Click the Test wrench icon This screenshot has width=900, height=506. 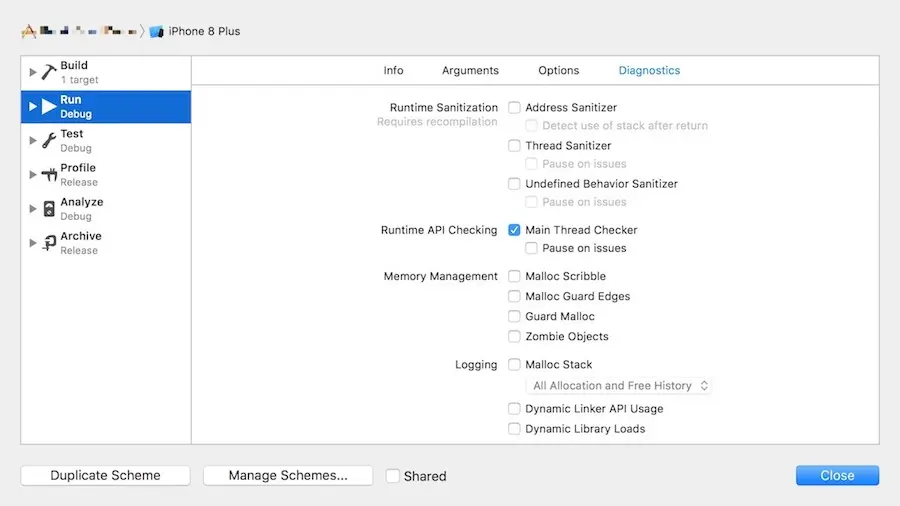click(x=49, y=140)
